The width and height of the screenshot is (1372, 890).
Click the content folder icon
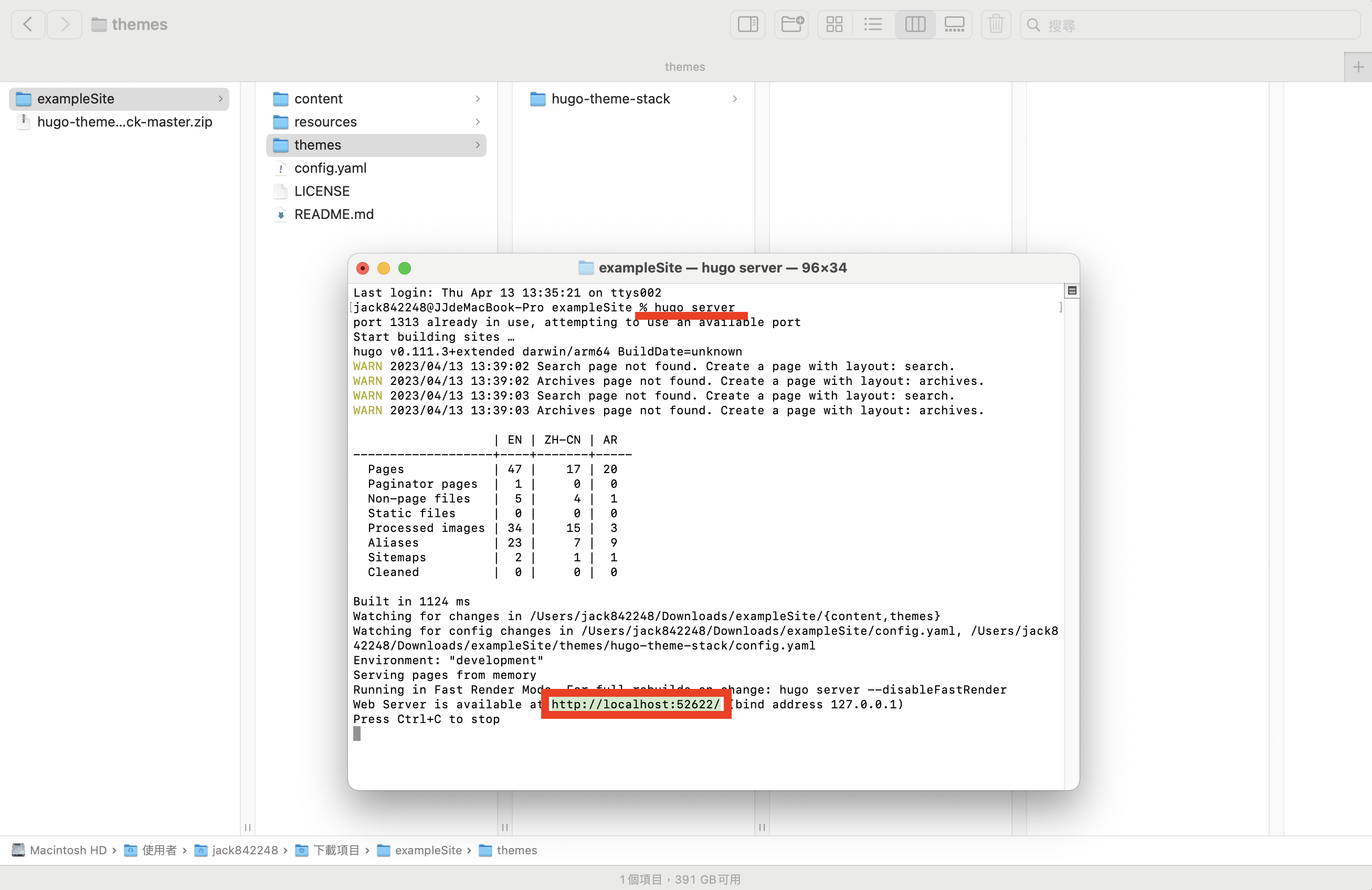[281, 99]
